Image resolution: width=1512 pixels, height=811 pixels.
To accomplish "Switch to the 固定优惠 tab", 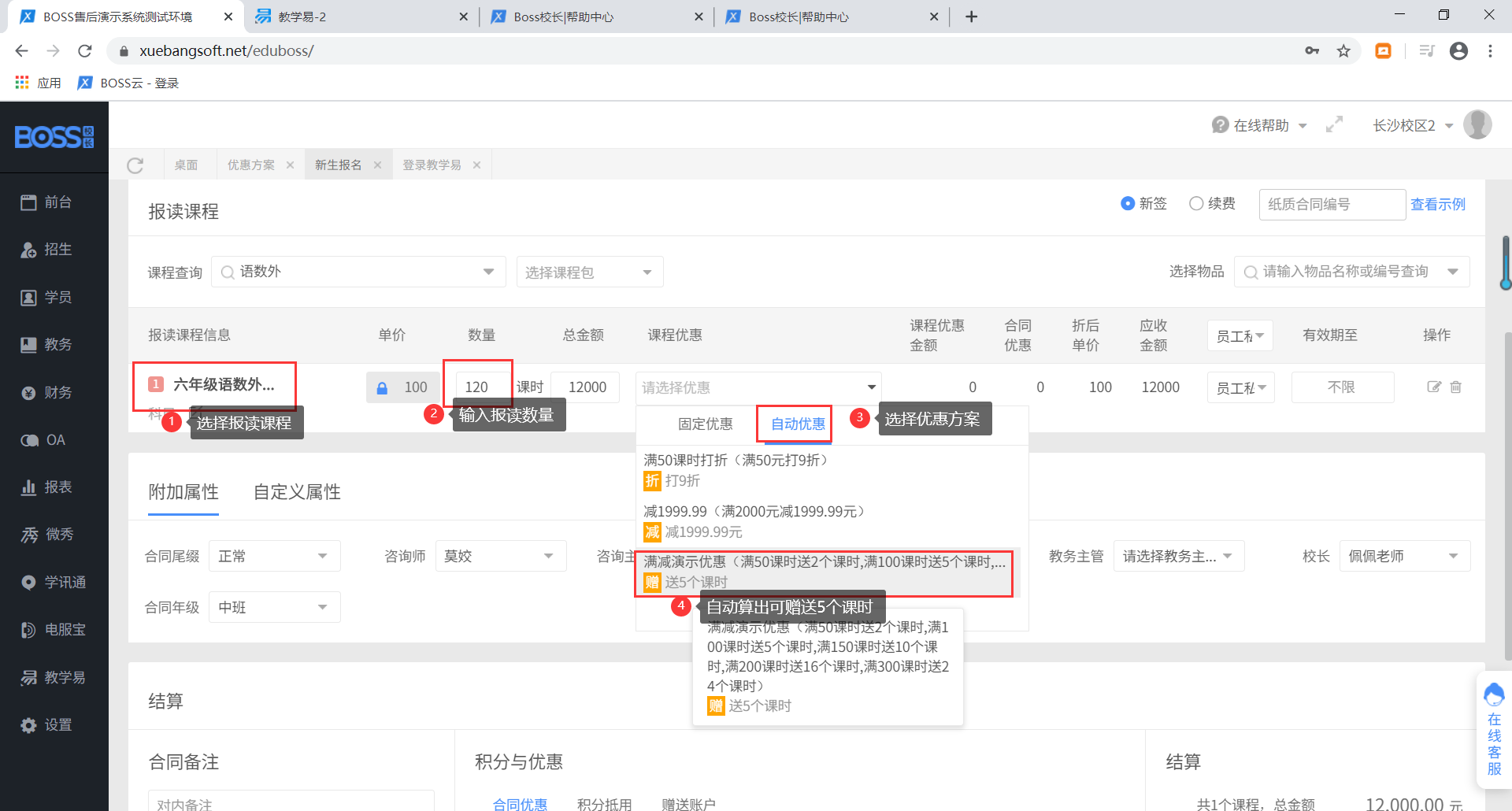I will (x=705, y=424).
